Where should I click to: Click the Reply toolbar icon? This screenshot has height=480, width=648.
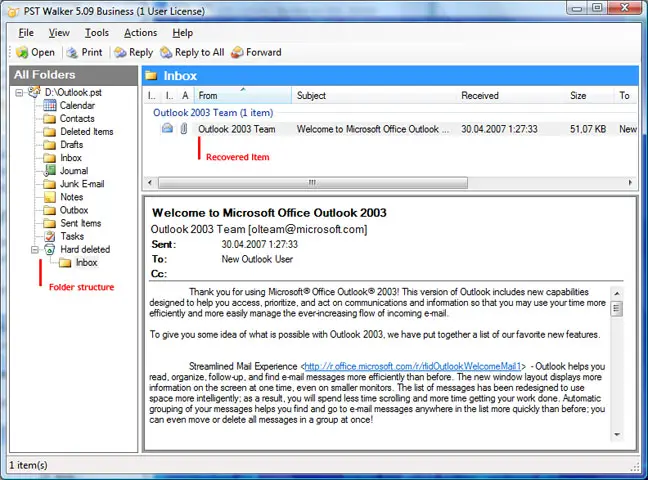120,53
